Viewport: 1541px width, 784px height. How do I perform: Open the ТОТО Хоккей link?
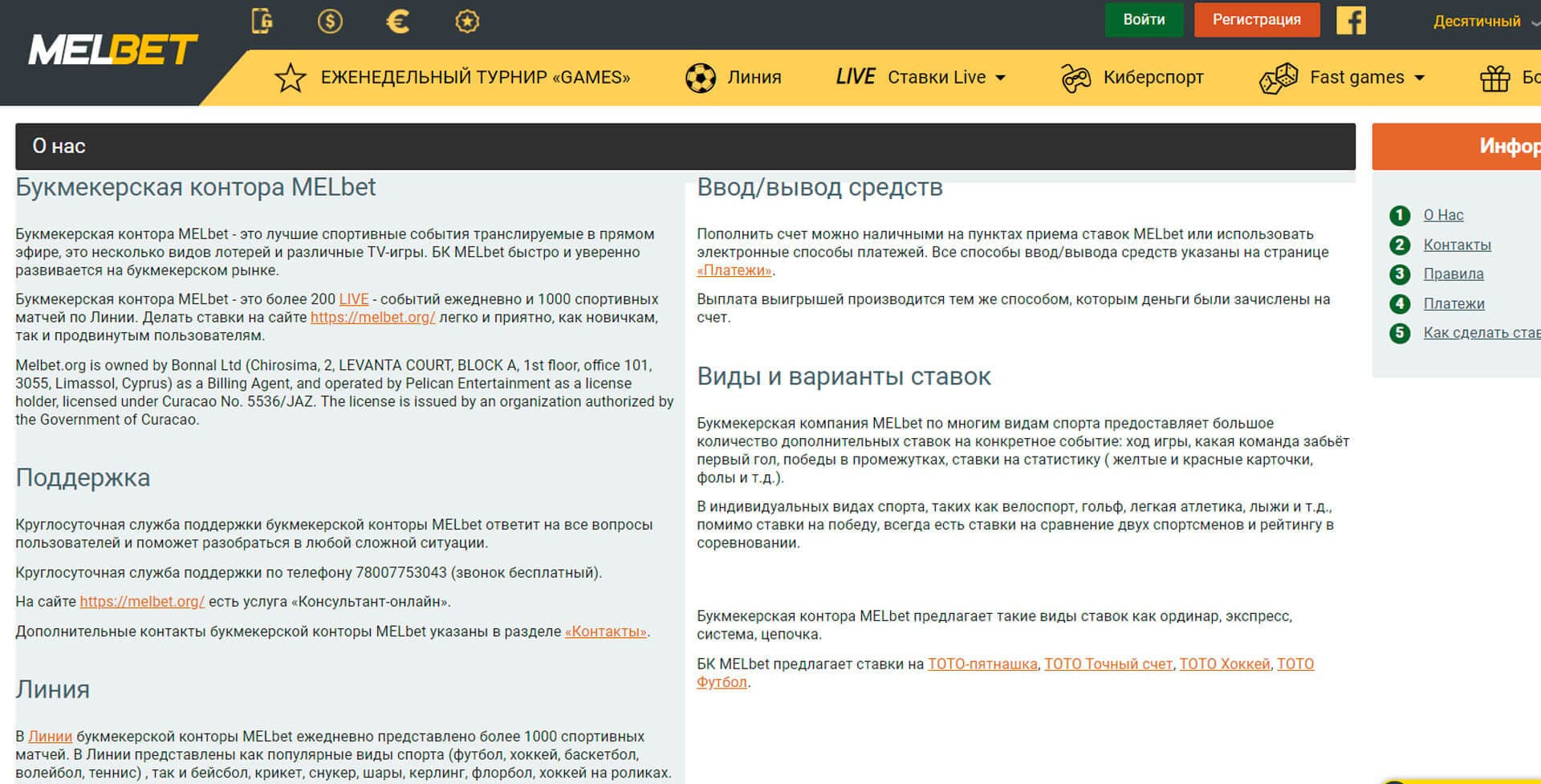1224,664
